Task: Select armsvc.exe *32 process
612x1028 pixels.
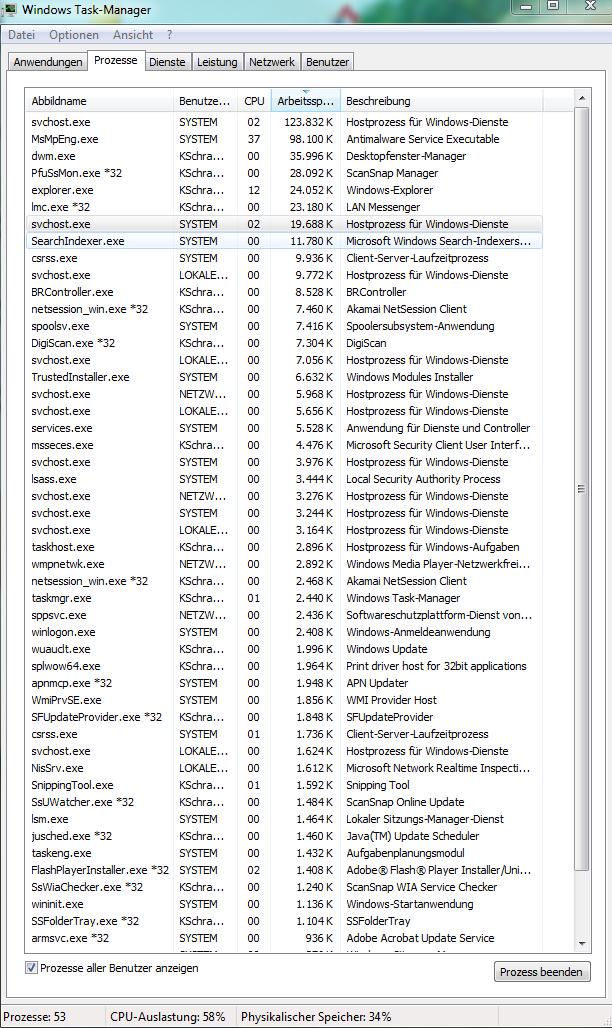Action: coord(284,938)
